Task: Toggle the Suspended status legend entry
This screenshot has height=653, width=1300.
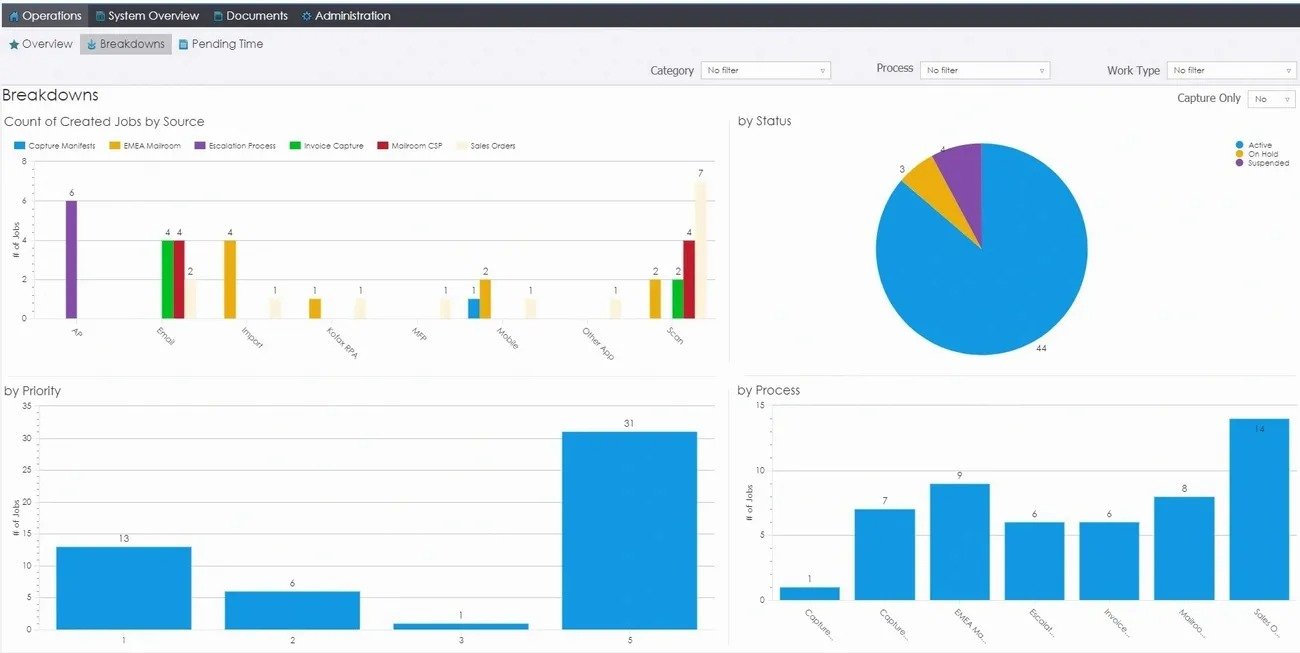Action: pos(1262,163)
